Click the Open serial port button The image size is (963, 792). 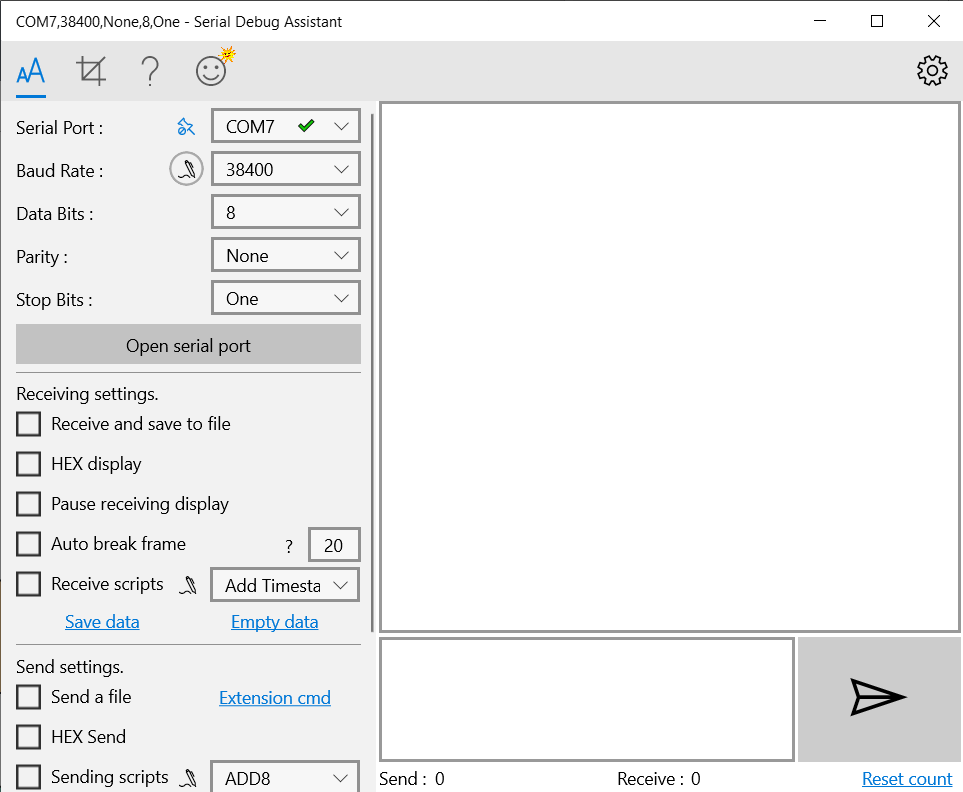pyautogui.click(x=188, y=345)
